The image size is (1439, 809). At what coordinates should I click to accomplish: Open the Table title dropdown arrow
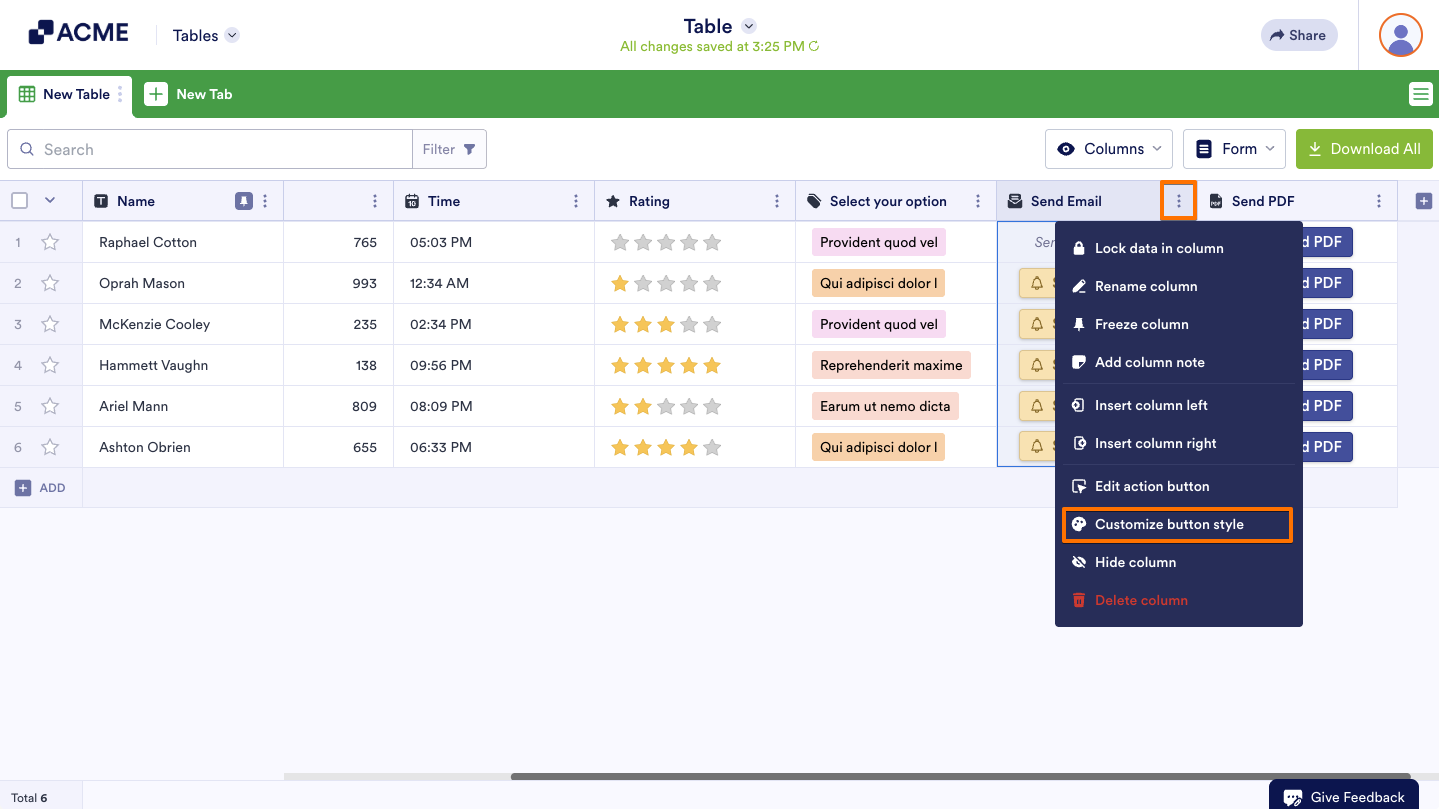point(749,26)
